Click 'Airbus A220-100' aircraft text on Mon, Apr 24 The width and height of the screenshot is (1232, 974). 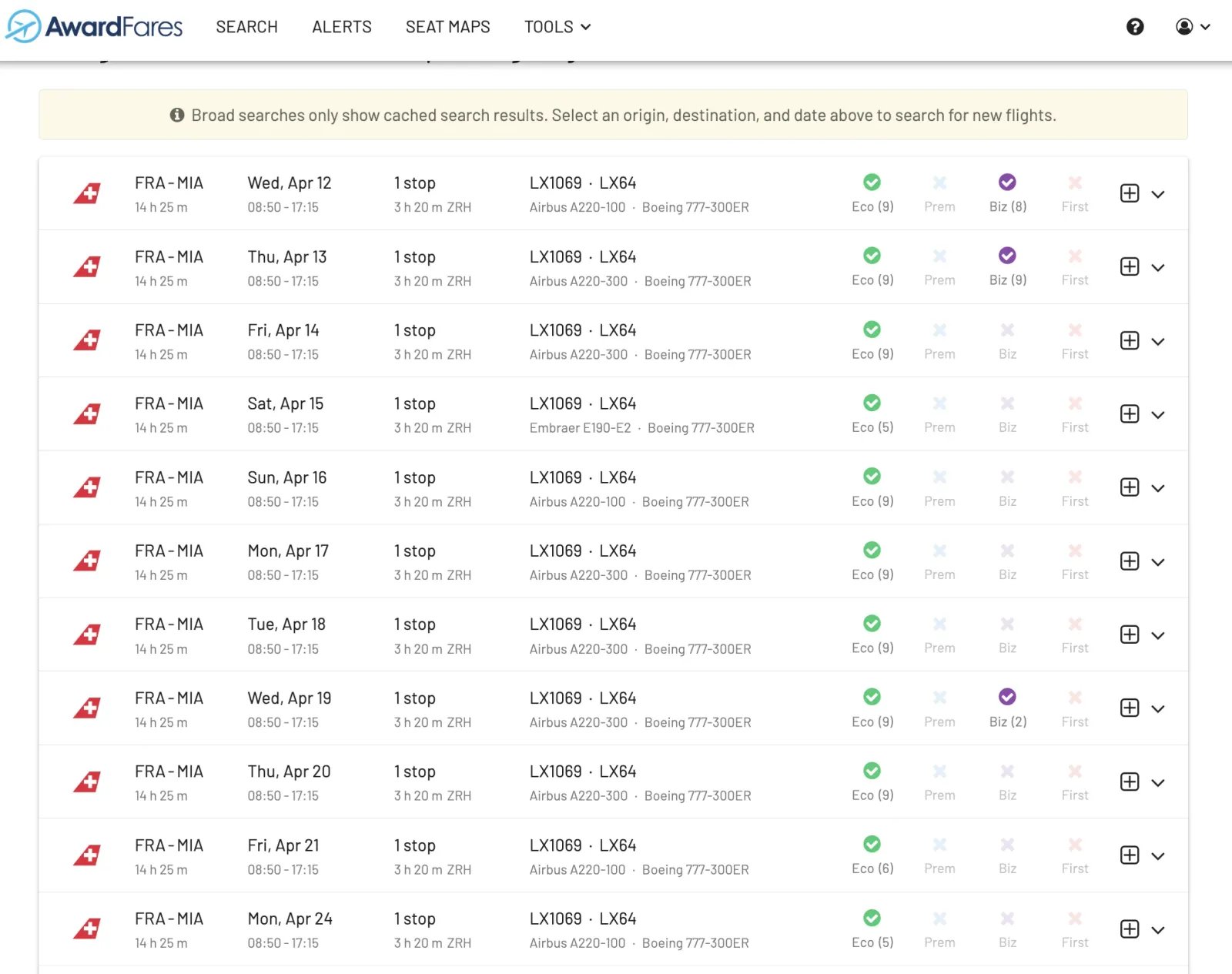tap(577, 943)
